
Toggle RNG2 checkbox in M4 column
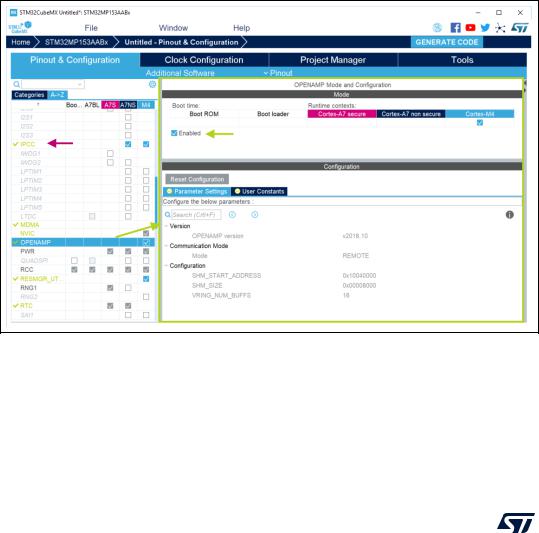tap(146, 297)
